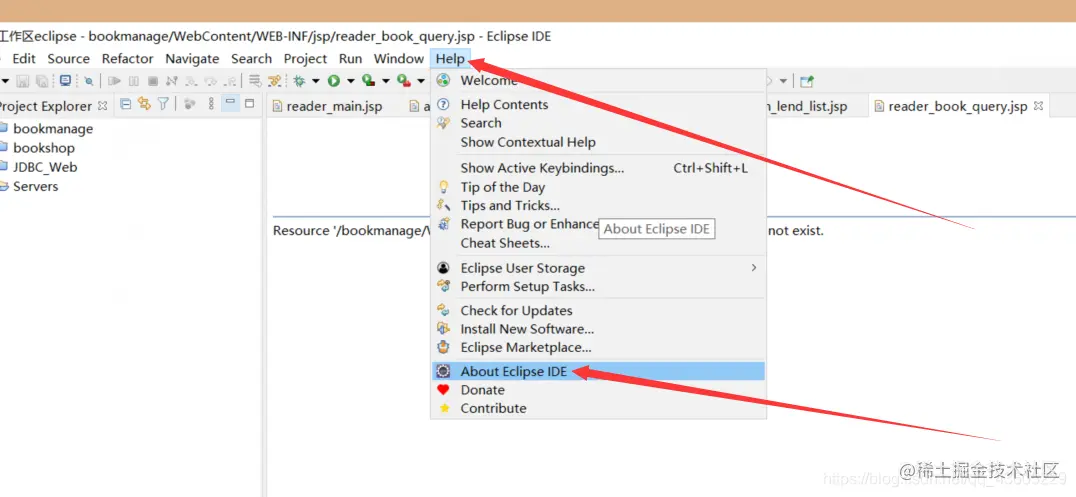Close the reader_book_query.jsp editor tab
Image resolution: width=1076 pixels, height=497 pixels.
1038,106
